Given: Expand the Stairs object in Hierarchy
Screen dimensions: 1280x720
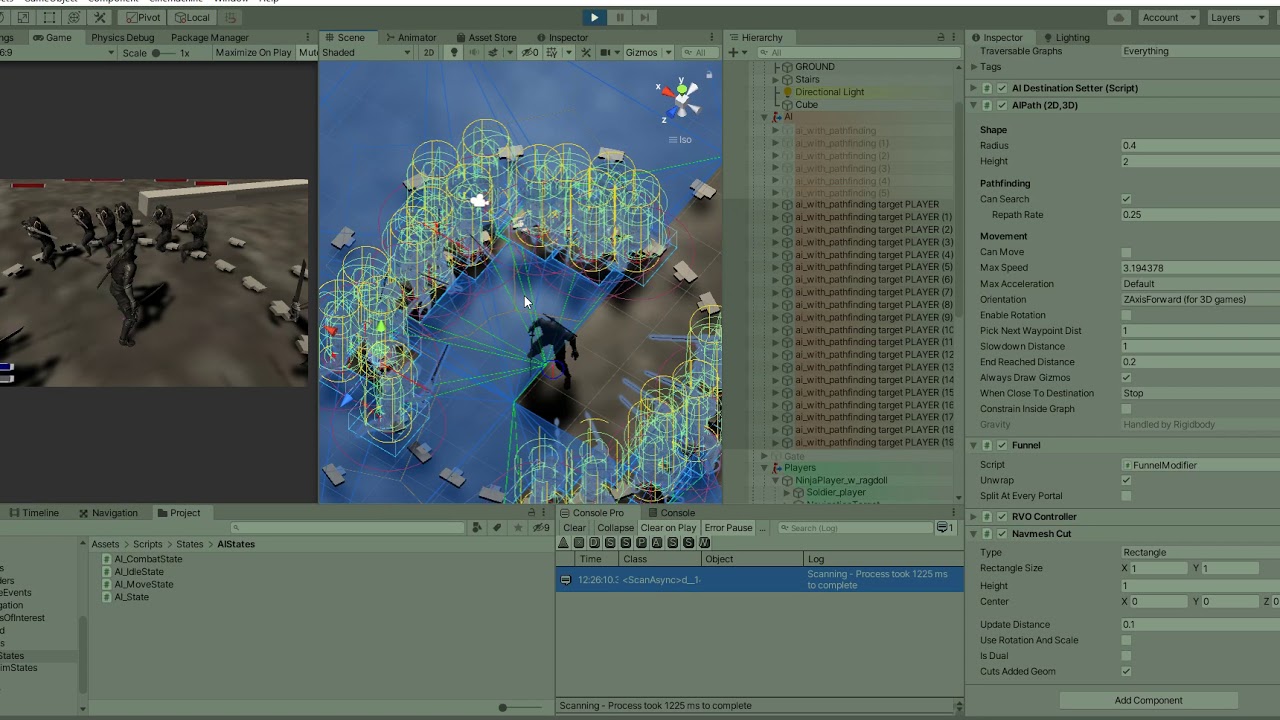Looking at the screenshot, I should [776, 79].
